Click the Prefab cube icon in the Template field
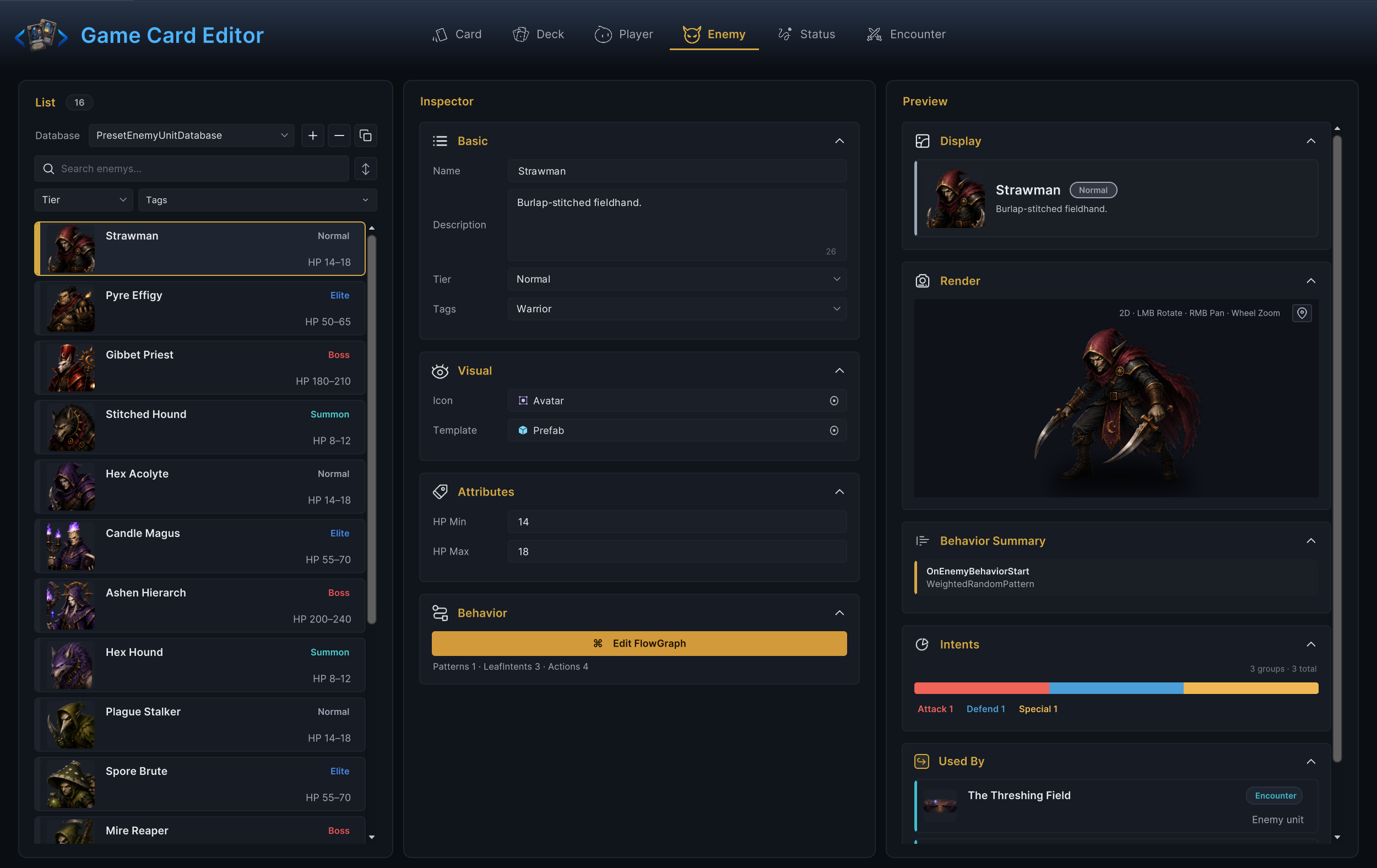Viewport: 1377px width, 868px height. [x=523, y=431]
